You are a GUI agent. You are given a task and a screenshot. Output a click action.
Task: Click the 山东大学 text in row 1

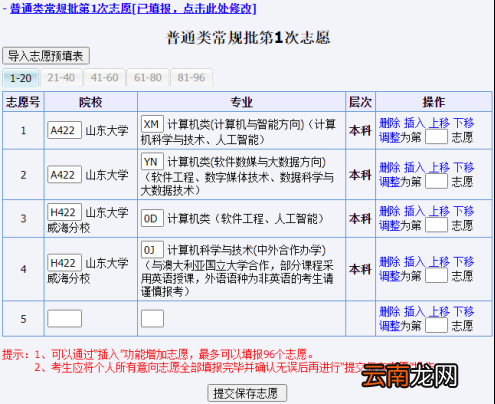107,130
